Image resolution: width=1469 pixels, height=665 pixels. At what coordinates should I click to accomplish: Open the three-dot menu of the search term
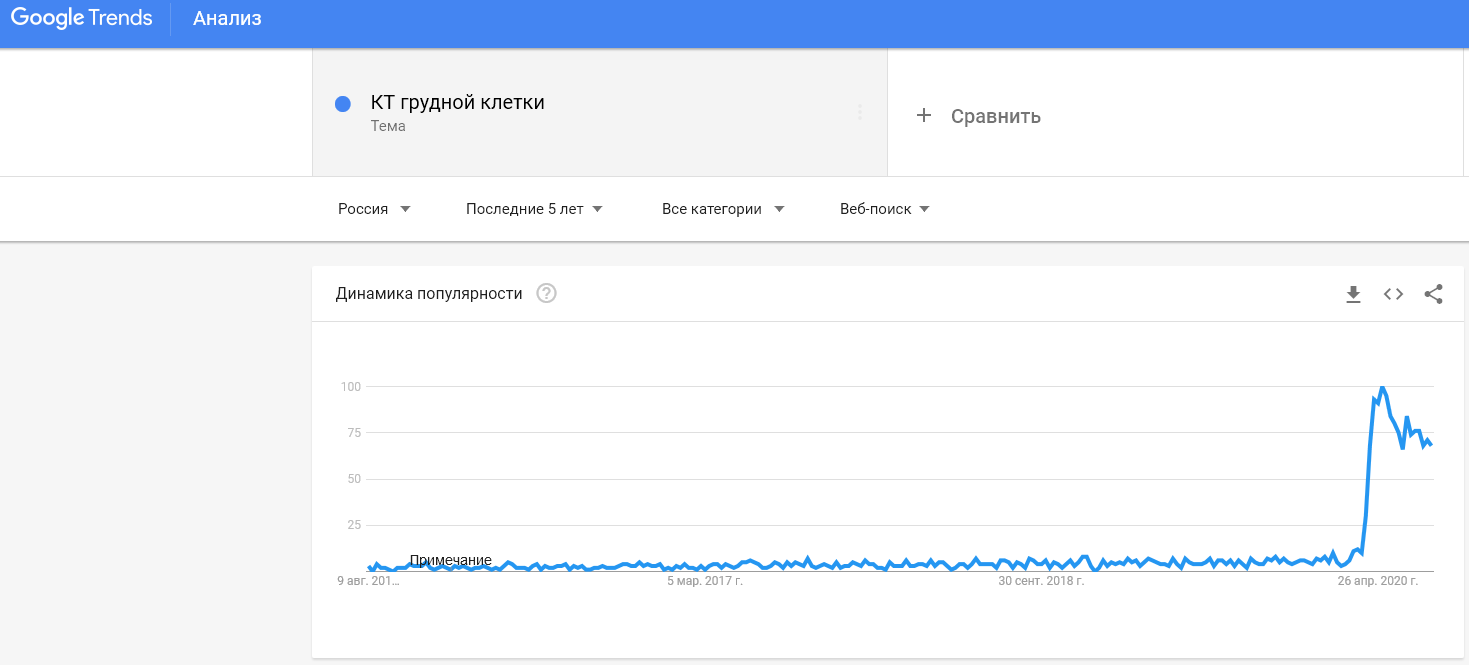coord(859,112)
